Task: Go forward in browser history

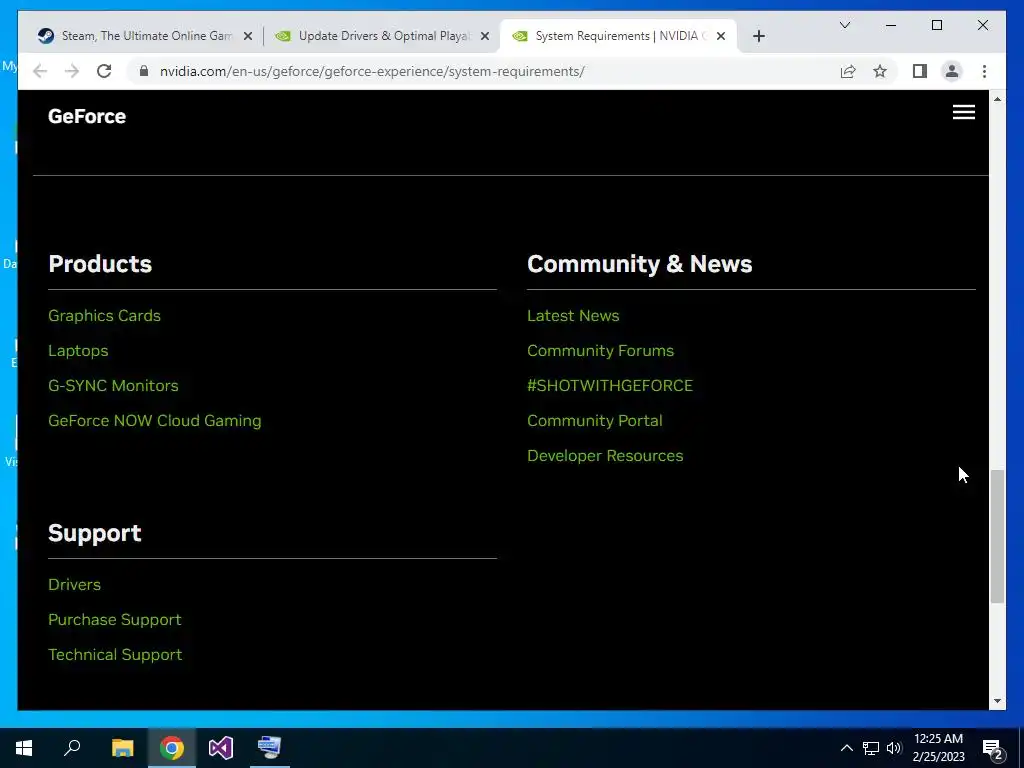Action: click(x=72, y=71)
